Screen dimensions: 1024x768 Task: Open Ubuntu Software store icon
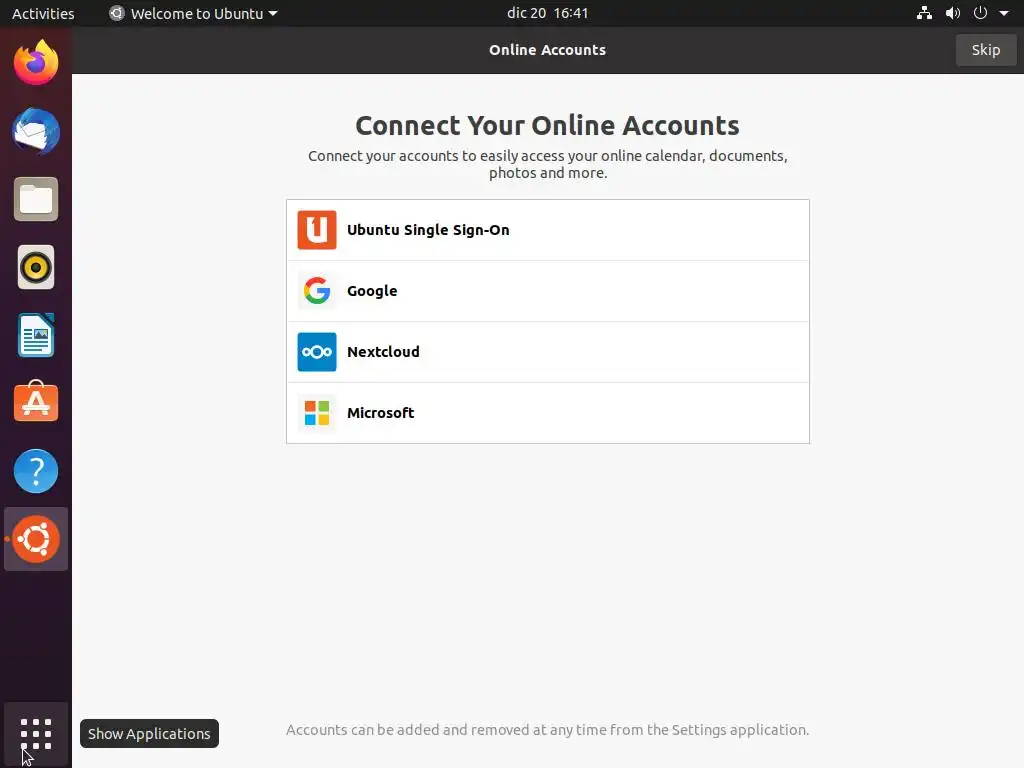(36, 402)
